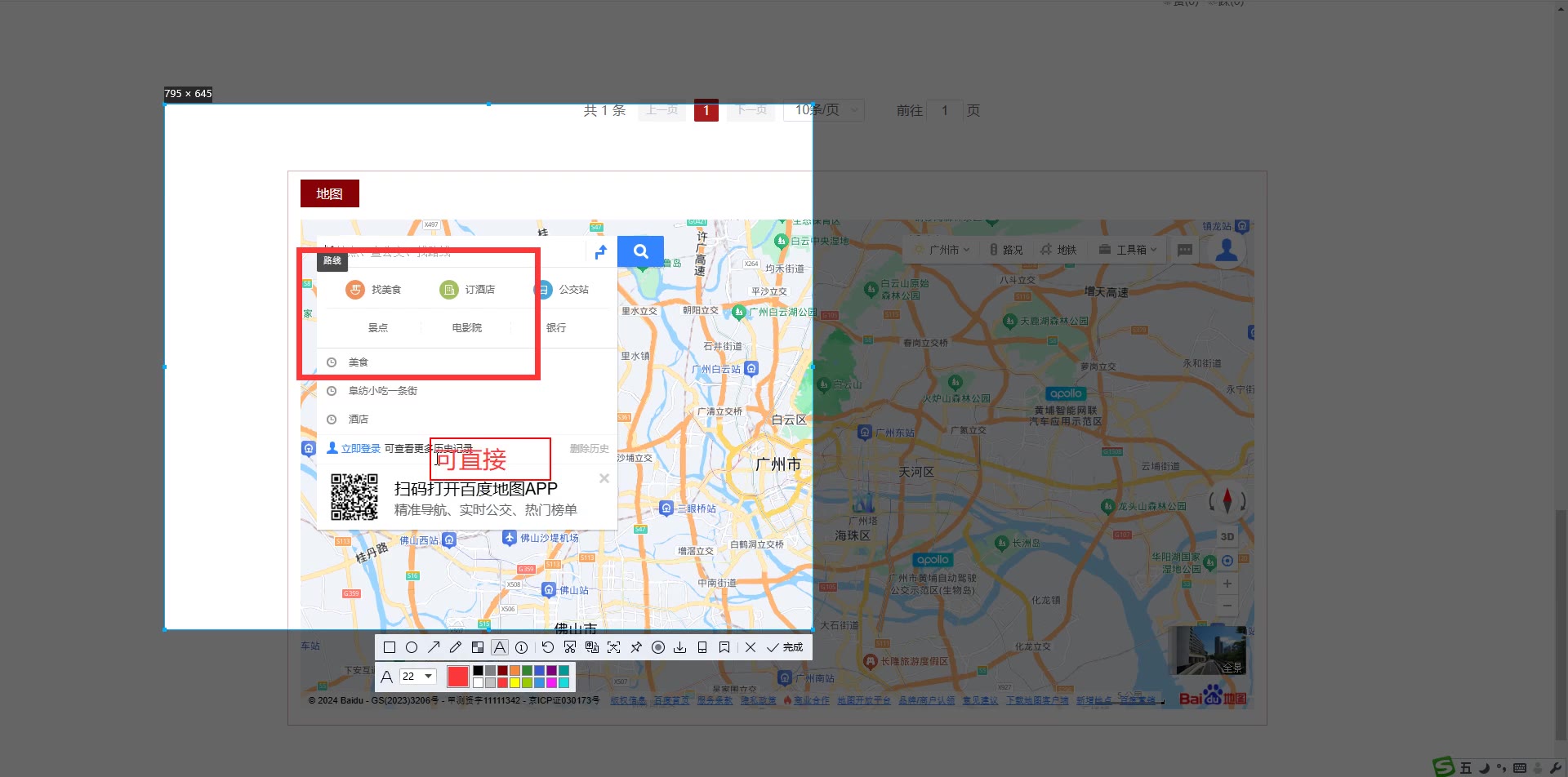Select the rectangle annotation tool
The height and width of the screenshot is (777, 1568).
pos(390,647)
